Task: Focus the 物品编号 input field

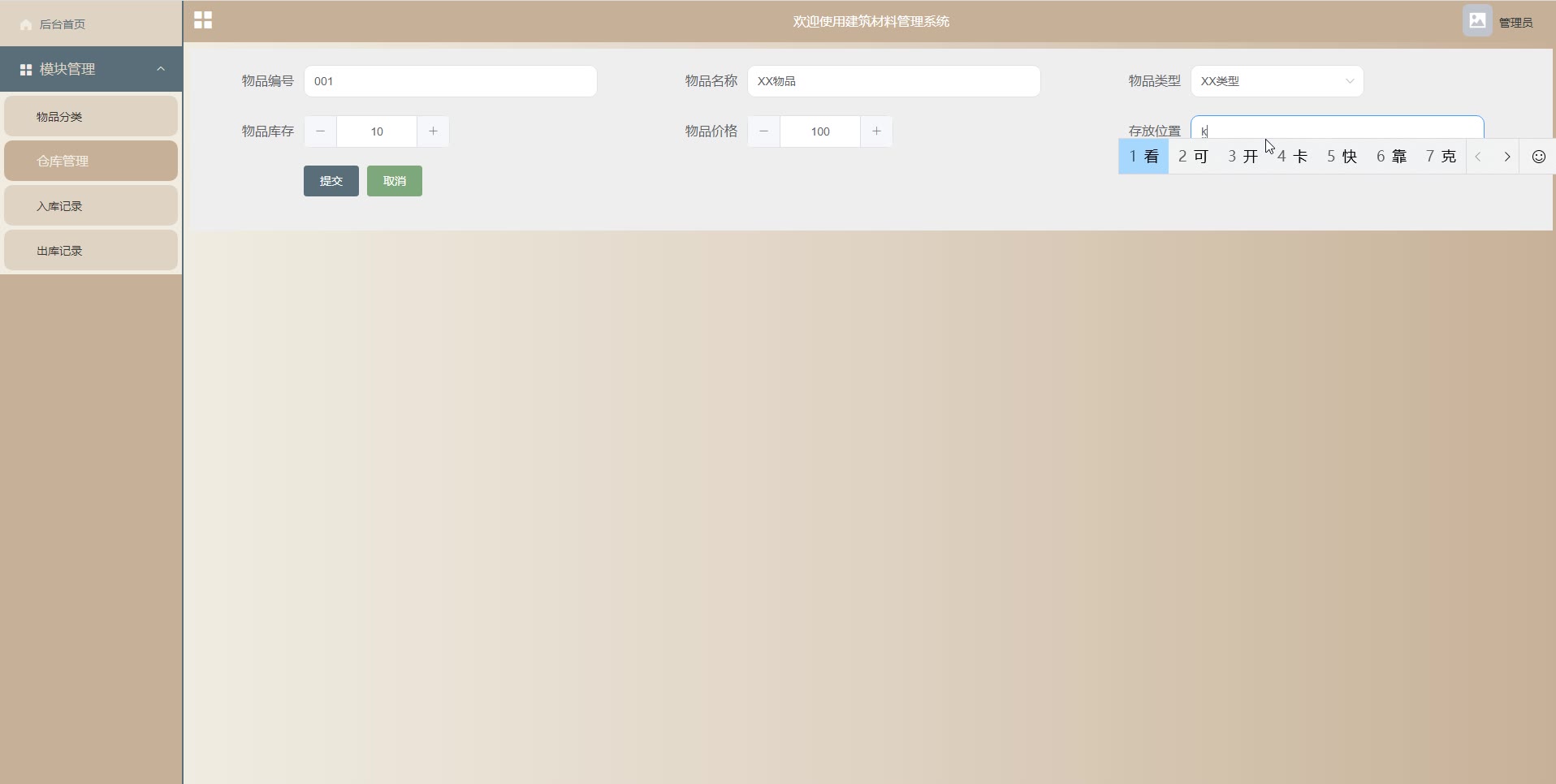Action: point(451,81)
